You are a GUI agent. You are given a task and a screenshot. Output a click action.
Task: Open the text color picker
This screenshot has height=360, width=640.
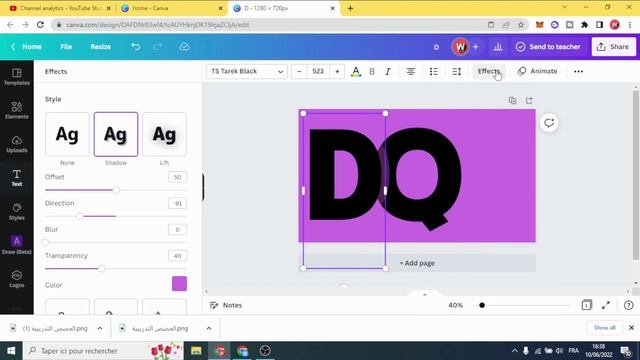356,71
